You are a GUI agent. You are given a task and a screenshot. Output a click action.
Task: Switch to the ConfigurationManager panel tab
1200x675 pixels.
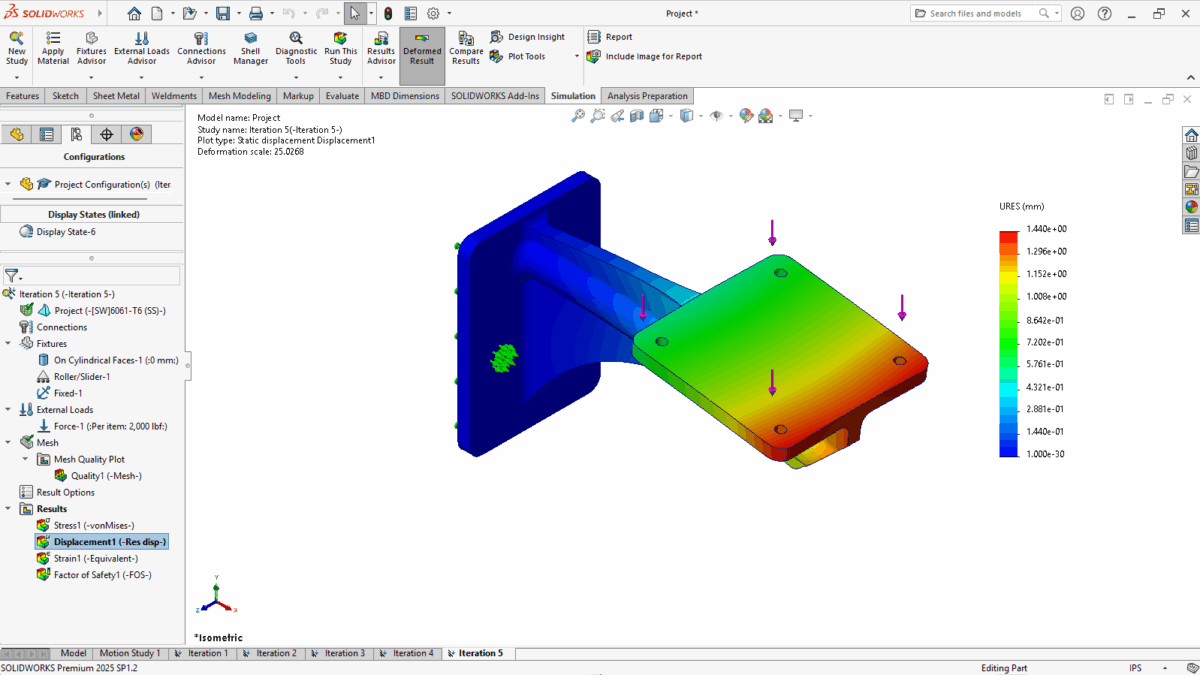click(76, 134)
